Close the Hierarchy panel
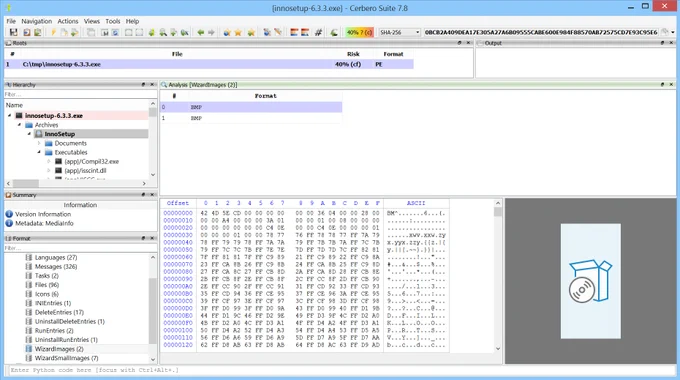Viewport: 680px width, 380px height. click(152, 85)
